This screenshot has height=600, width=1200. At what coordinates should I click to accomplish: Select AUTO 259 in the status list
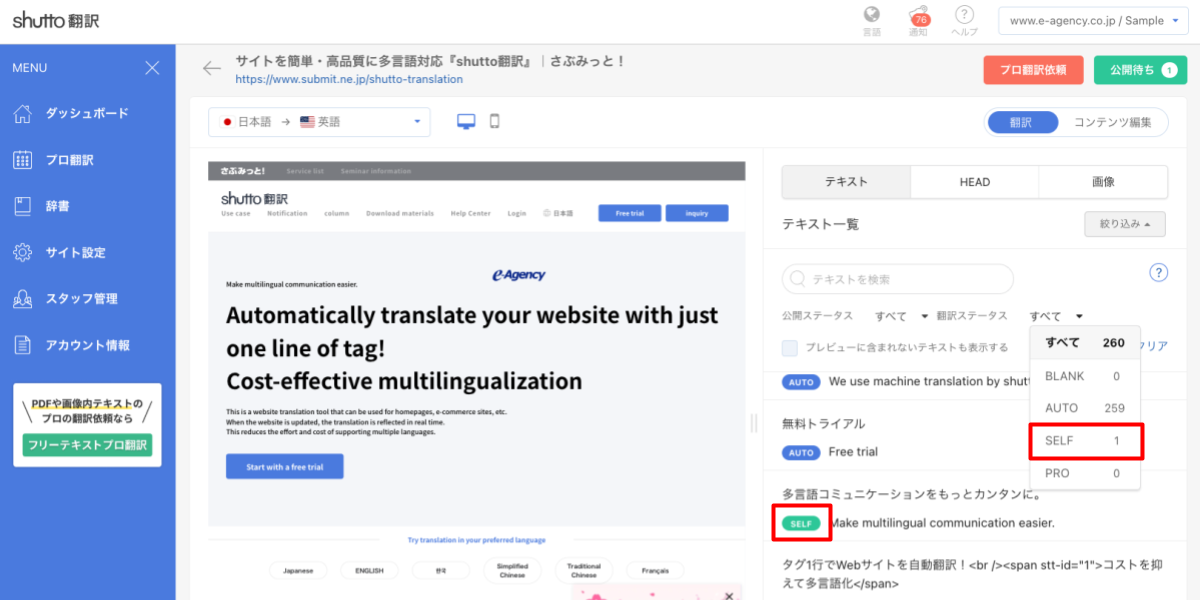pos(1085,408)
